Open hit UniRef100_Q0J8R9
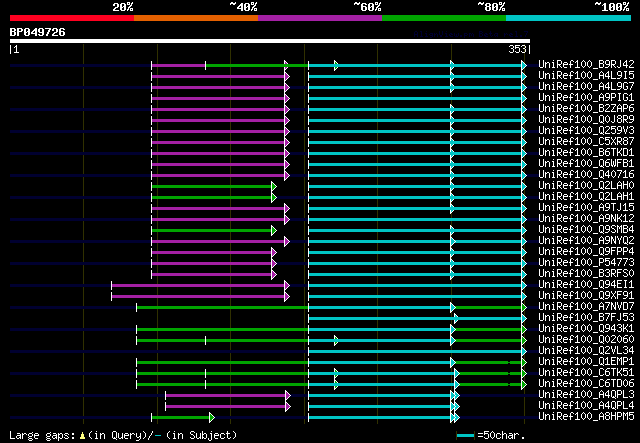Image resolution: width=640 pixels, height=443 pixels. point(586,119)
